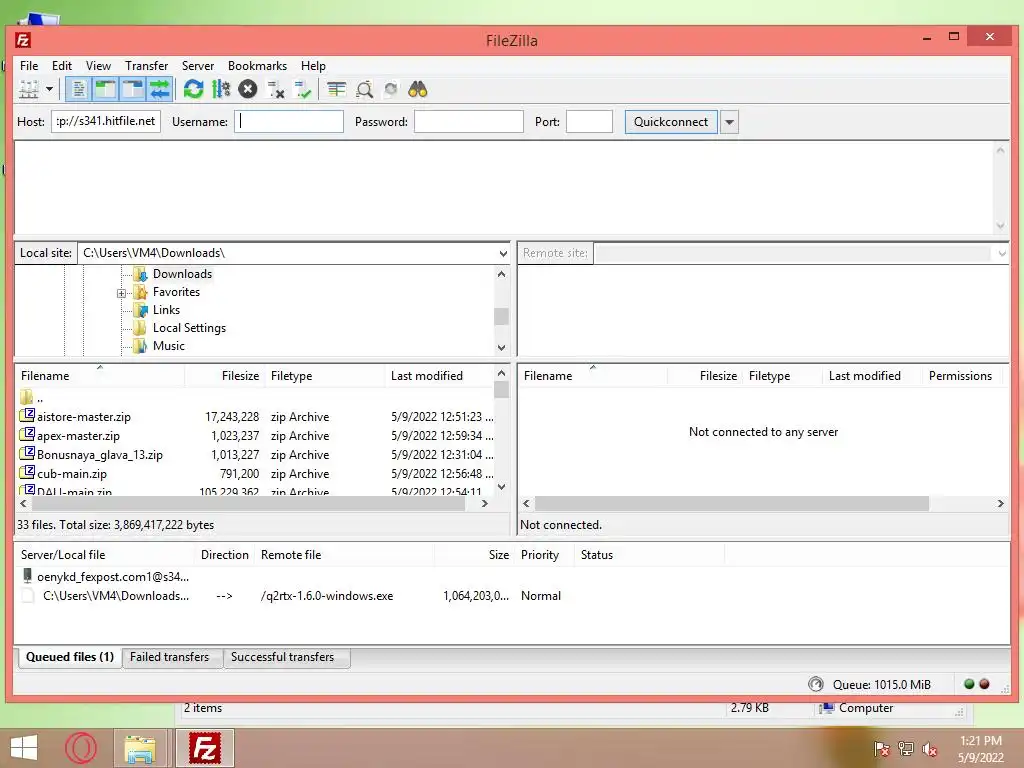The image size is (1024, 768).
Task: Open the View menu
Action: (x=99, y=66)
